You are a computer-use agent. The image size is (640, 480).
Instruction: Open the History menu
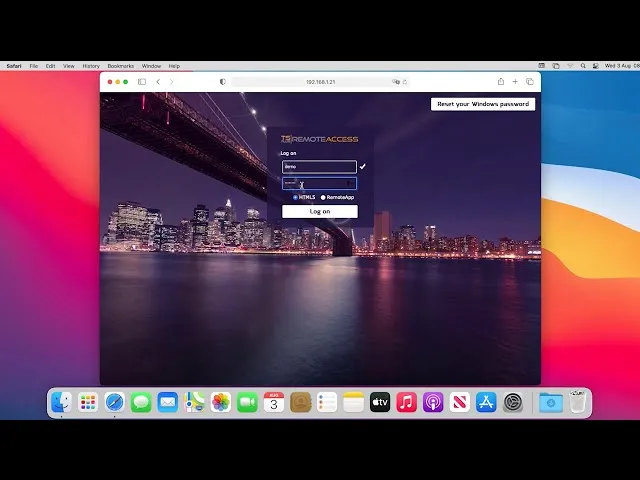[91, 66]
